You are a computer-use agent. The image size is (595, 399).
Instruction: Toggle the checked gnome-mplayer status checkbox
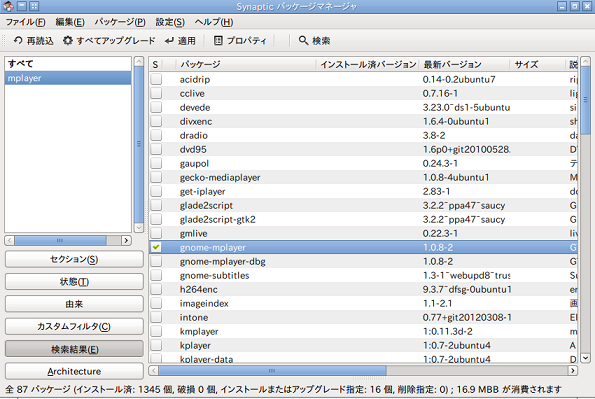tap(156, 248)
